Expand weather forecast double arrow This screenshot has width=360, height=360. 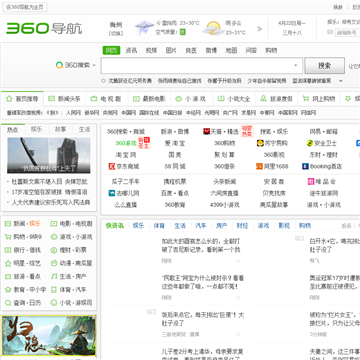[x=259, y=29]
